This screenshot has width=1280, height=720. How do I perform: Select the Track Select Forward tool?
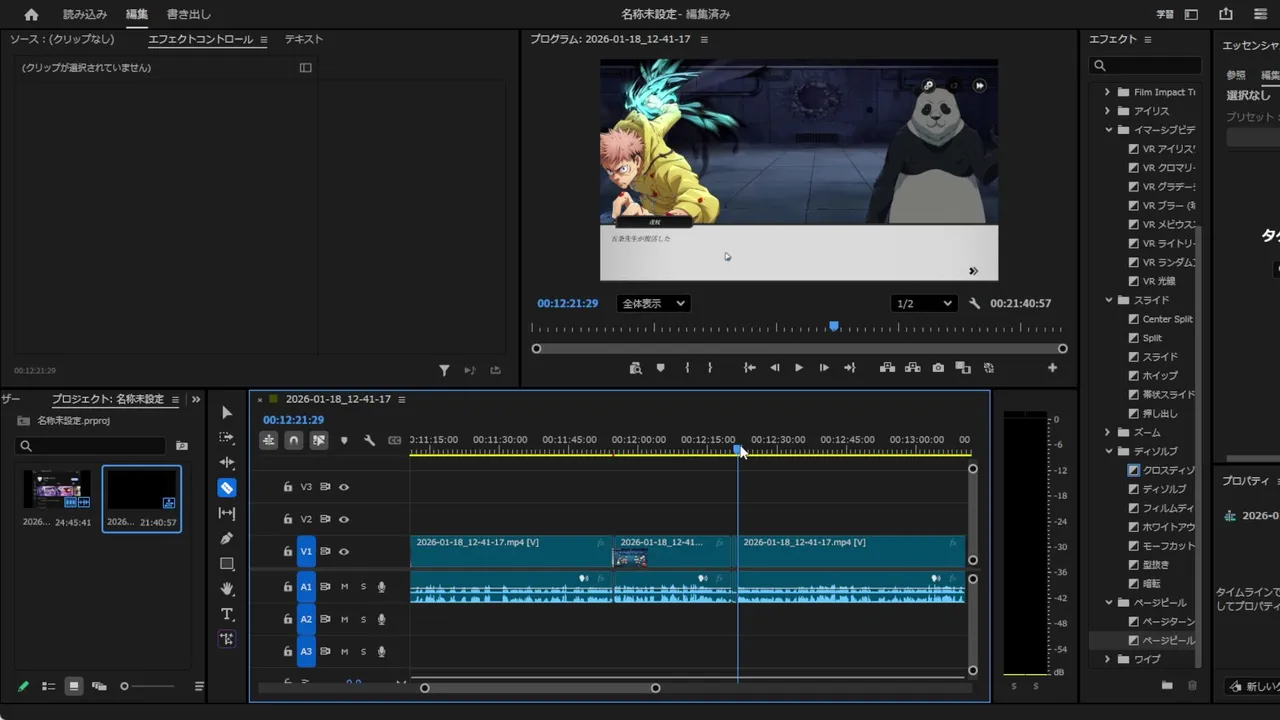point(227,437)
